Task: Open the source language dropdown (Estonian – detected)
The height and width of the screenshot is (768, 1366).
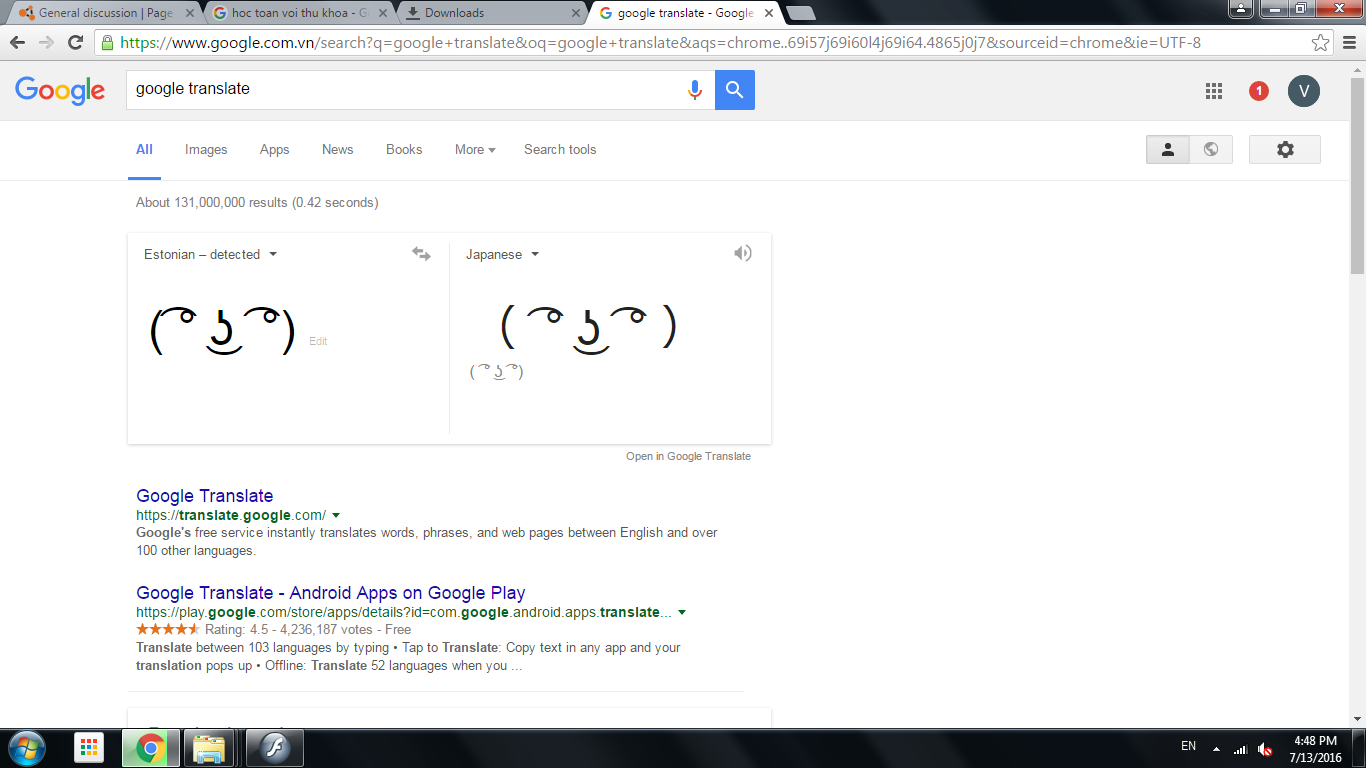Action: click(x=210, y=254)
